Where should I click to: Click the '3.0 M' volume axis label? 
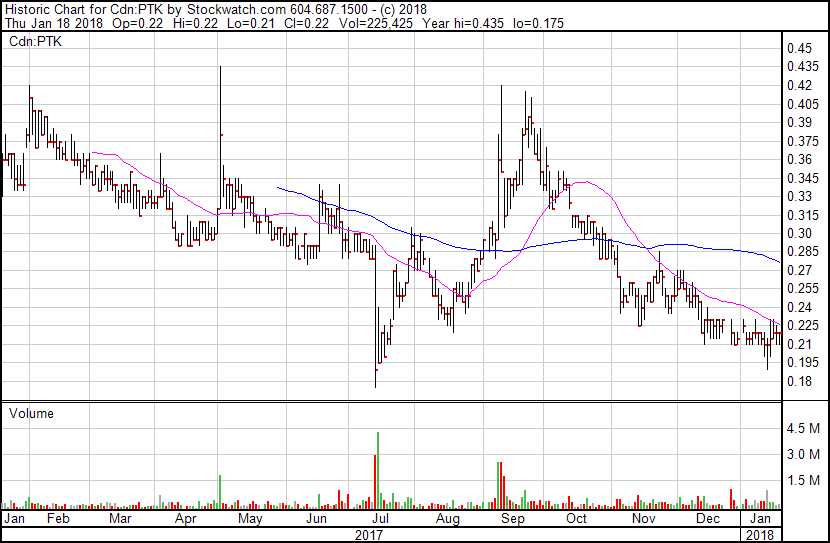pyautogui.click(x=802, y=454)
